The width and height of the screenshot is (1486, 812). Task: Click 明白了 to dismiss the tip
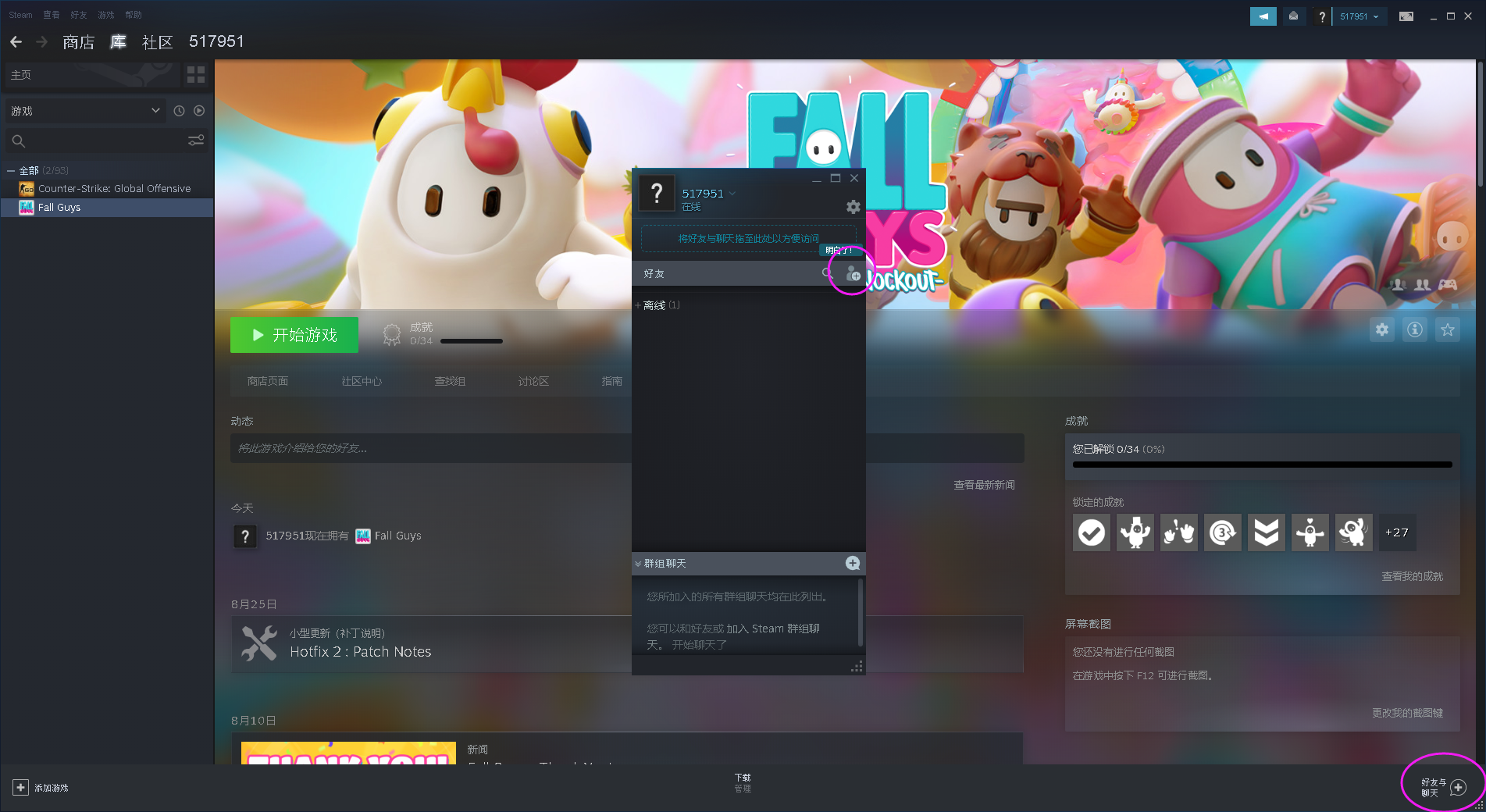[x=839, y=251]
